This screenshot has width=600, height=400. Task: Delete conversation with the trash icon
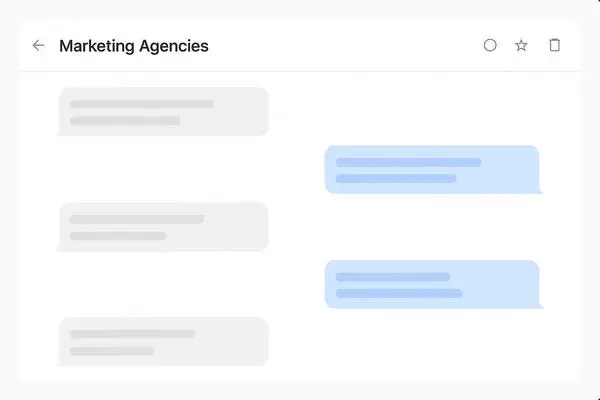554,45
